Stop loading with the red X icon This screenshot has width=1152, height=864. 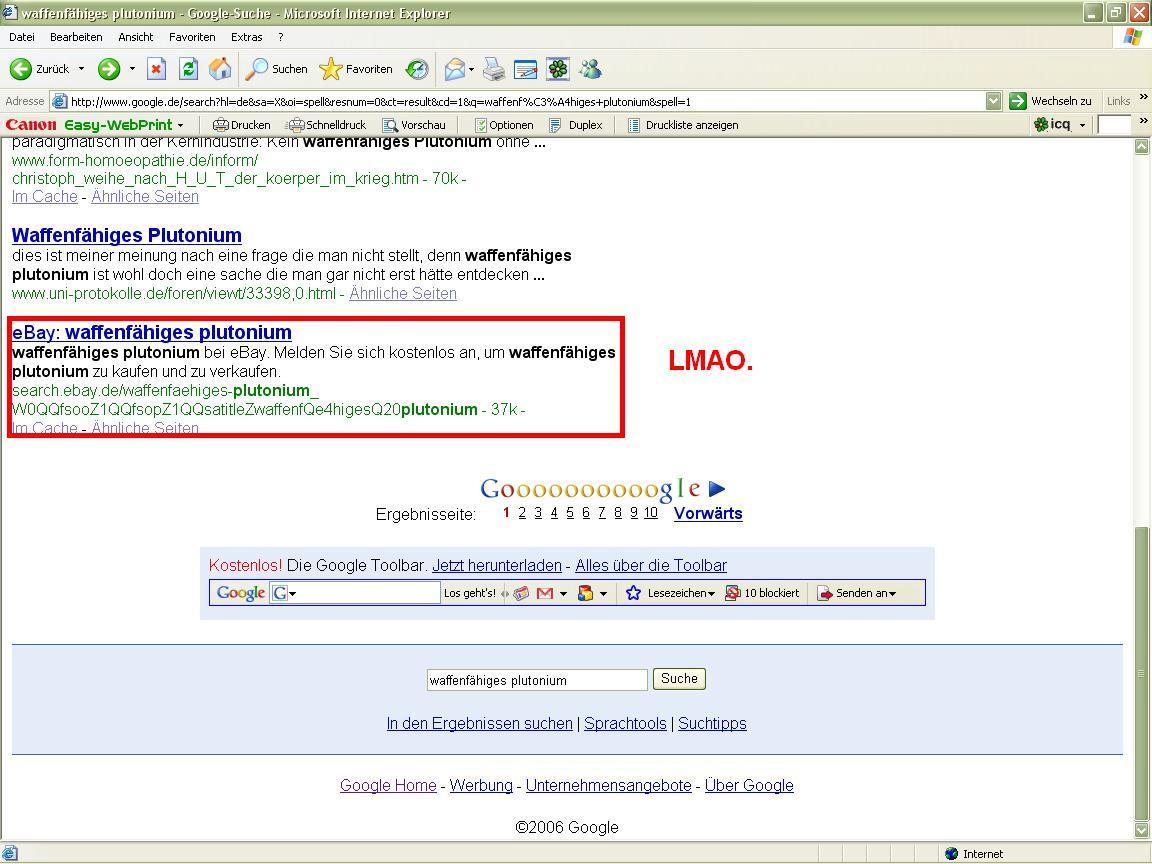coord(156,69)
